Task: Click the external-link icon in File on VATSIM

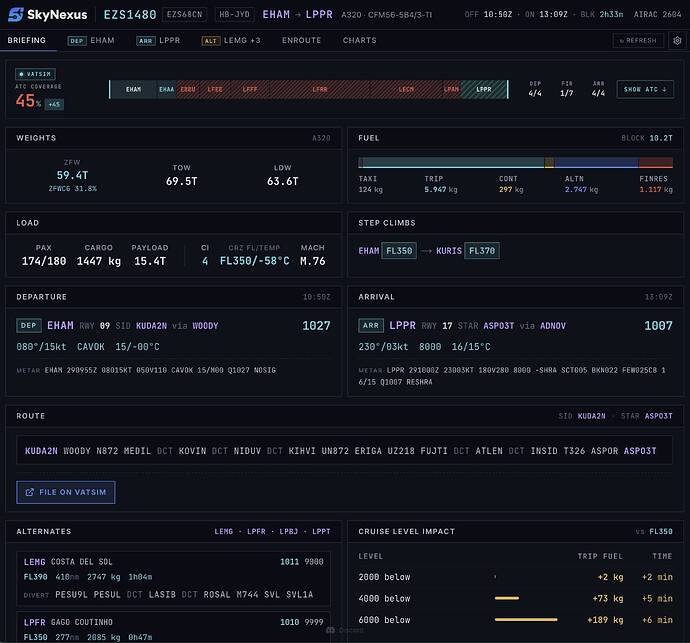Action: point(29,492)
